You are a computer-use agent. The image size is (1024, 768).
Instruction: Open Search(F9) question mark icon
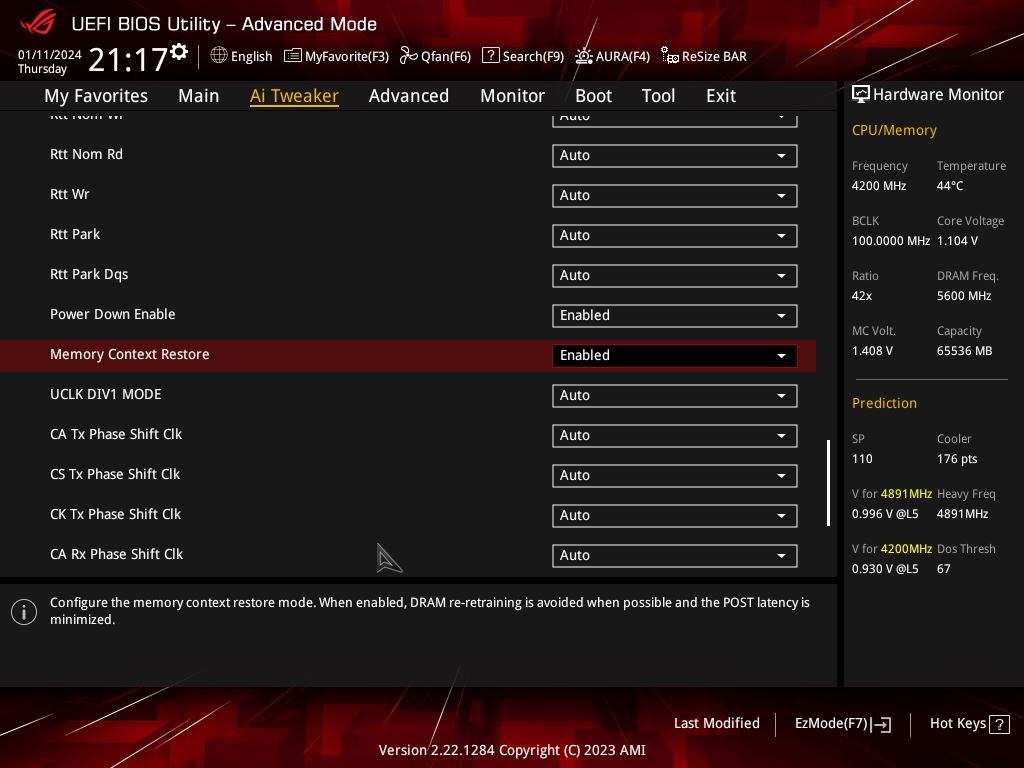tap(490, 56)
